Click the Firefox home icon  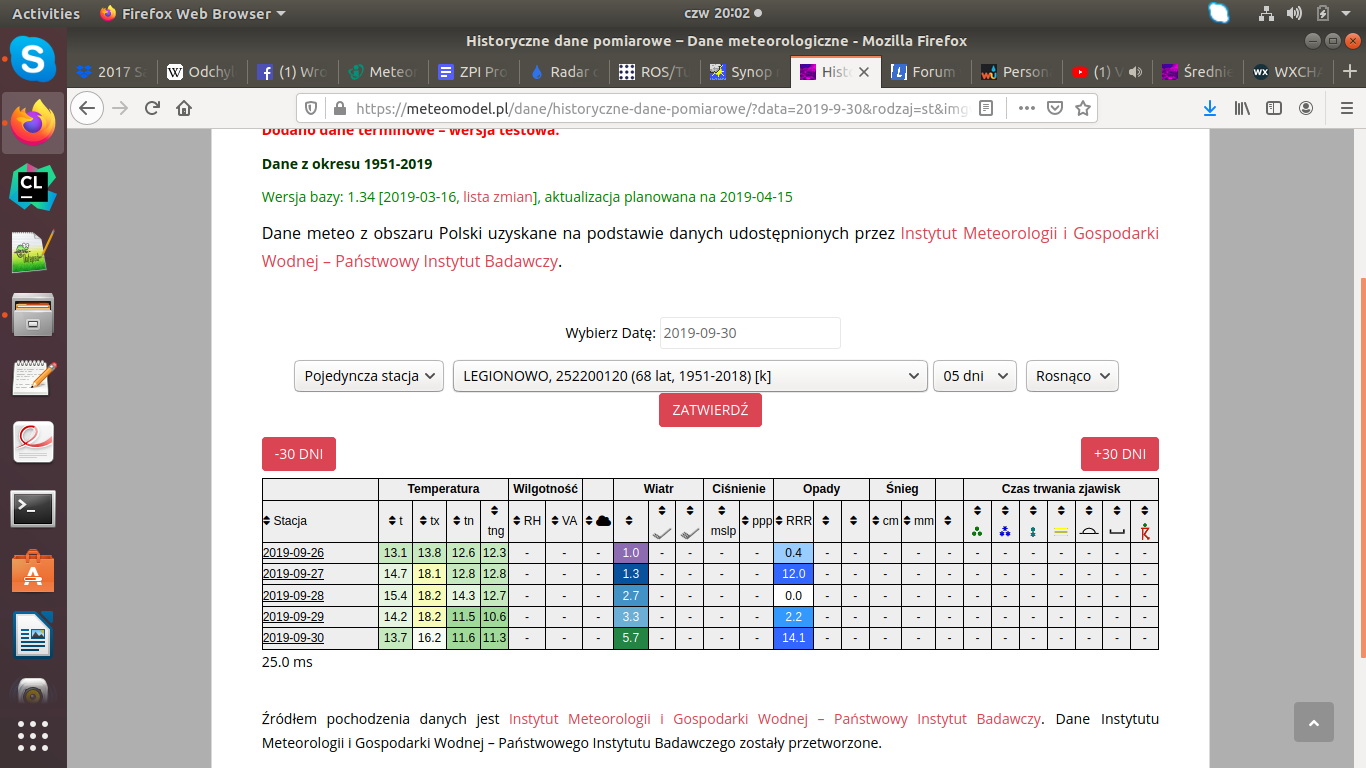tap(184, 108)
